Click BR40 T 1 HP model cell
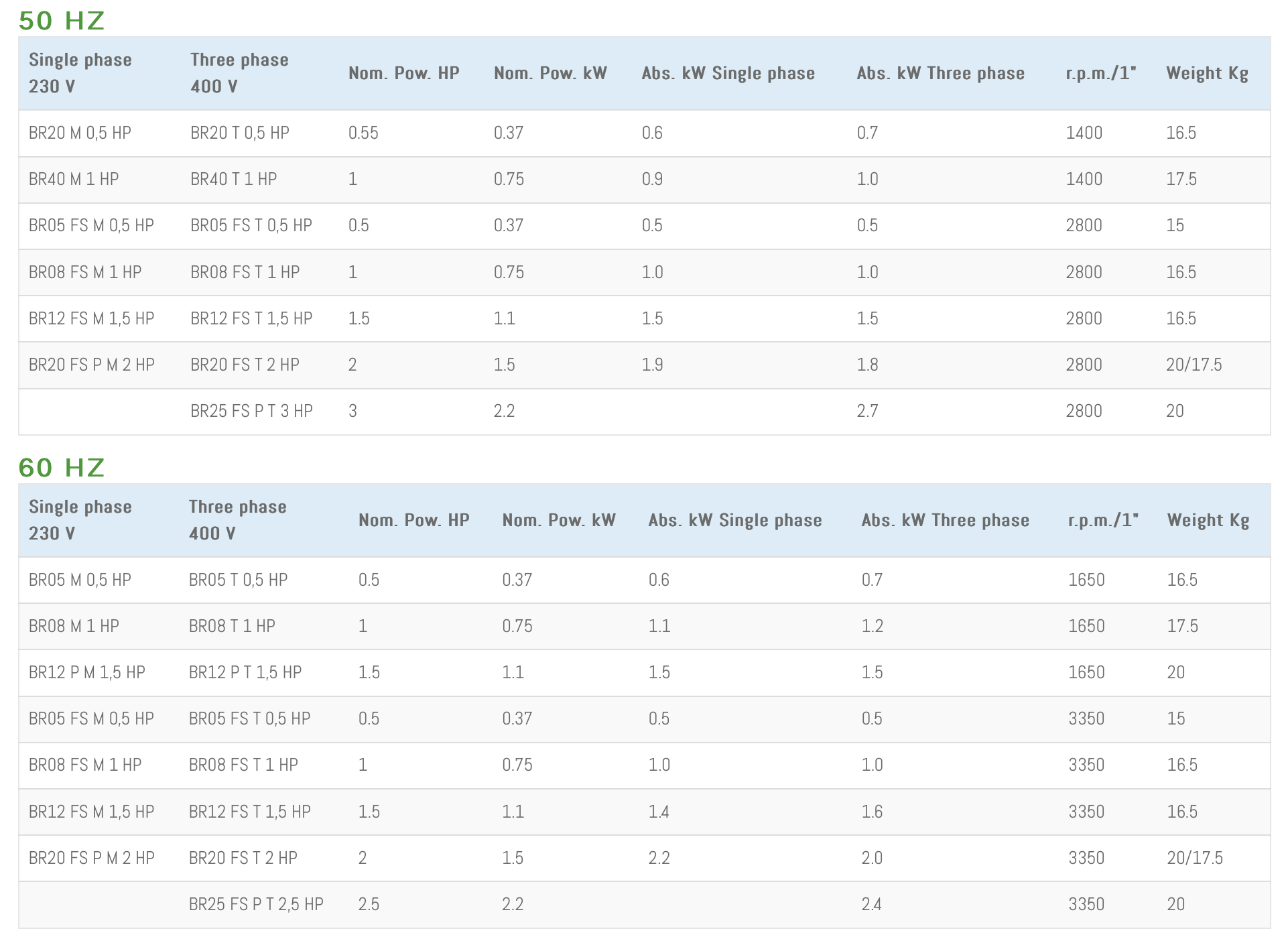Viewport: 1288px width, 945px height. coord(233,179)
